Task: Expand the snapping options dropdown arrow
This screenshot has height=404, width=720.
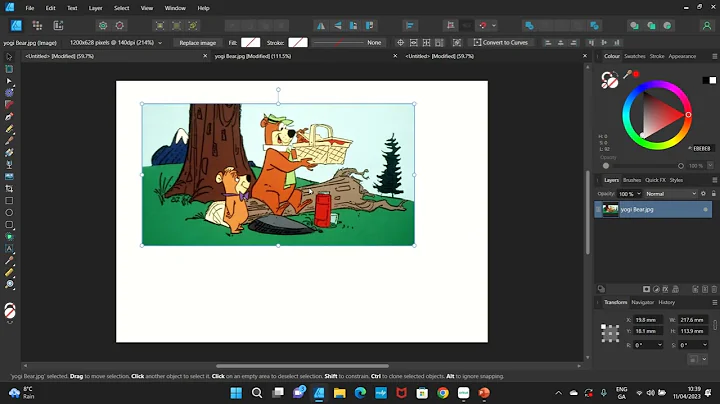Action: coord(494,26)
